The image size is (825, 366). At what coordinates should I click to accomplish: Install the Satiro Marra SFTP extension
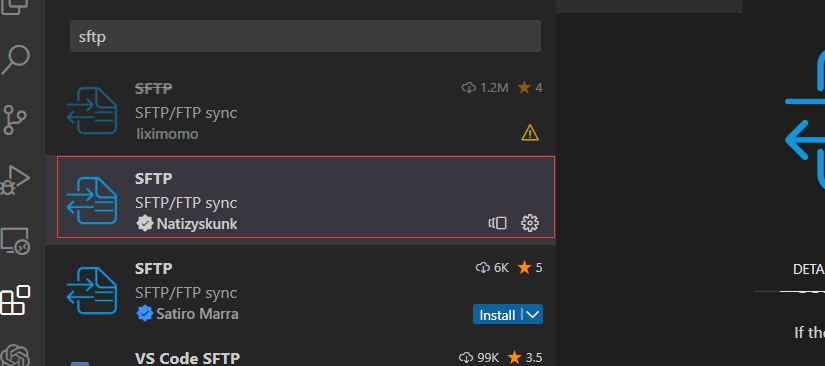coord(497,314)
